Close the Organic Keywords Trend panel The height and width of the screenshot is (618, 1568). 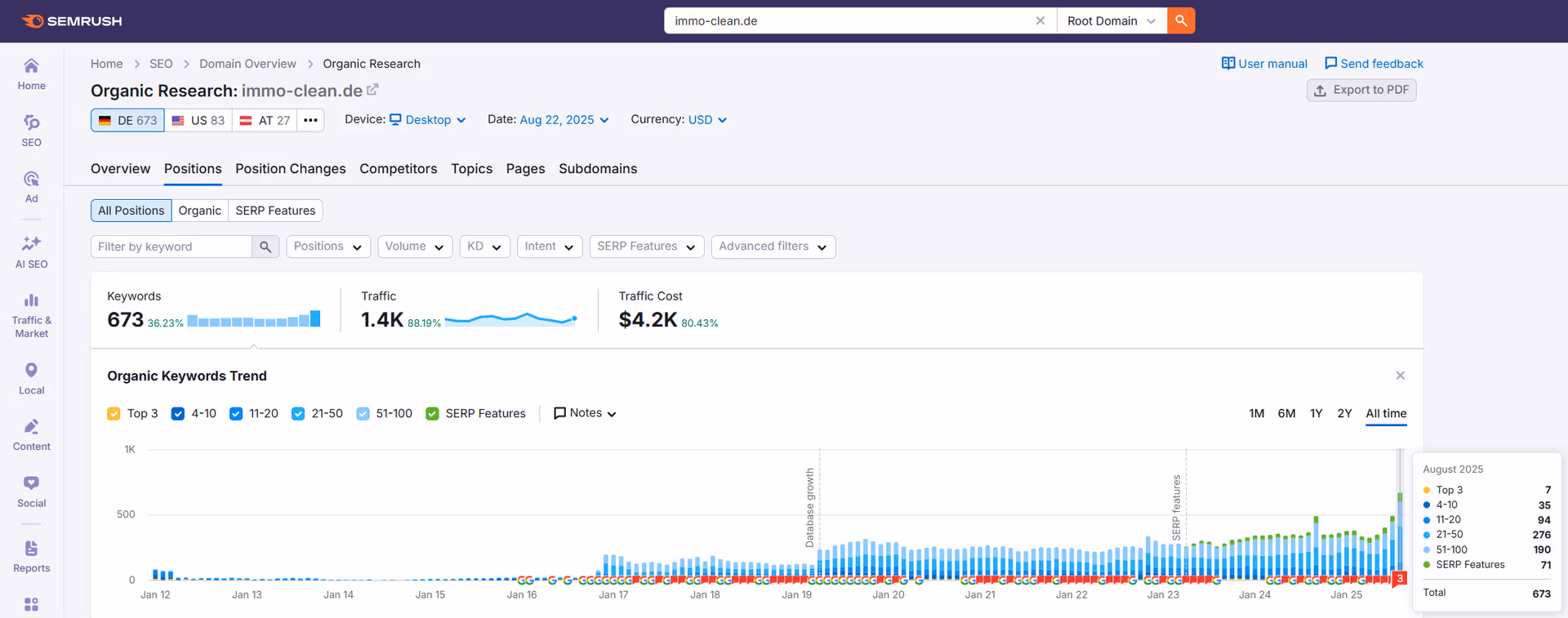1400,376
